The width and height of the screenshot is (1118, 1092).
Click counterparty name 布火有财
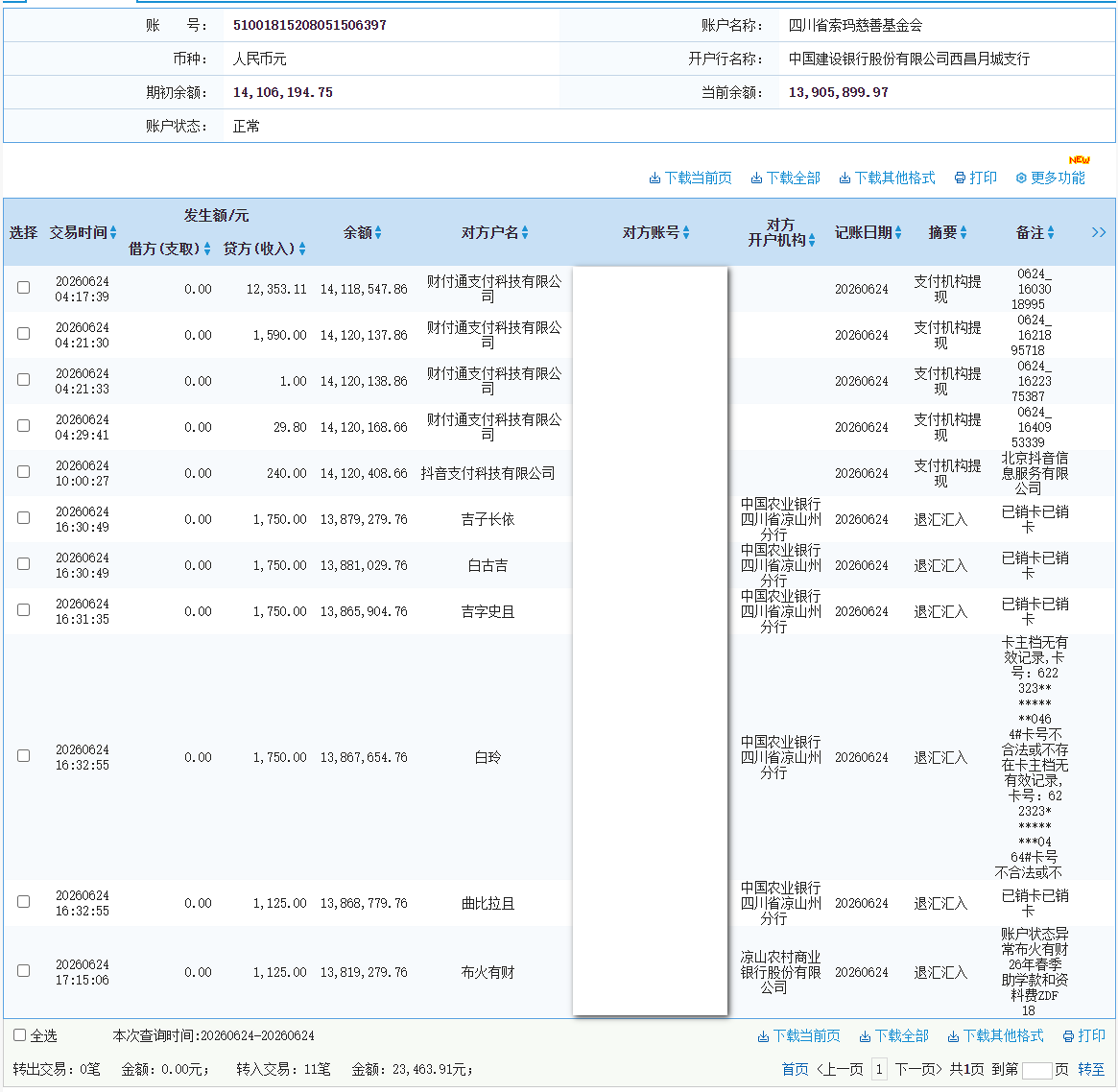(488, 972)
